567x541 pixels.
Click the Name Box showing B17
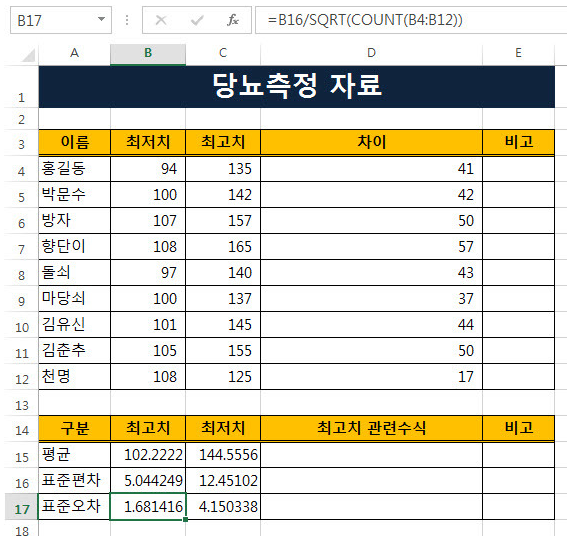[61, 20]
